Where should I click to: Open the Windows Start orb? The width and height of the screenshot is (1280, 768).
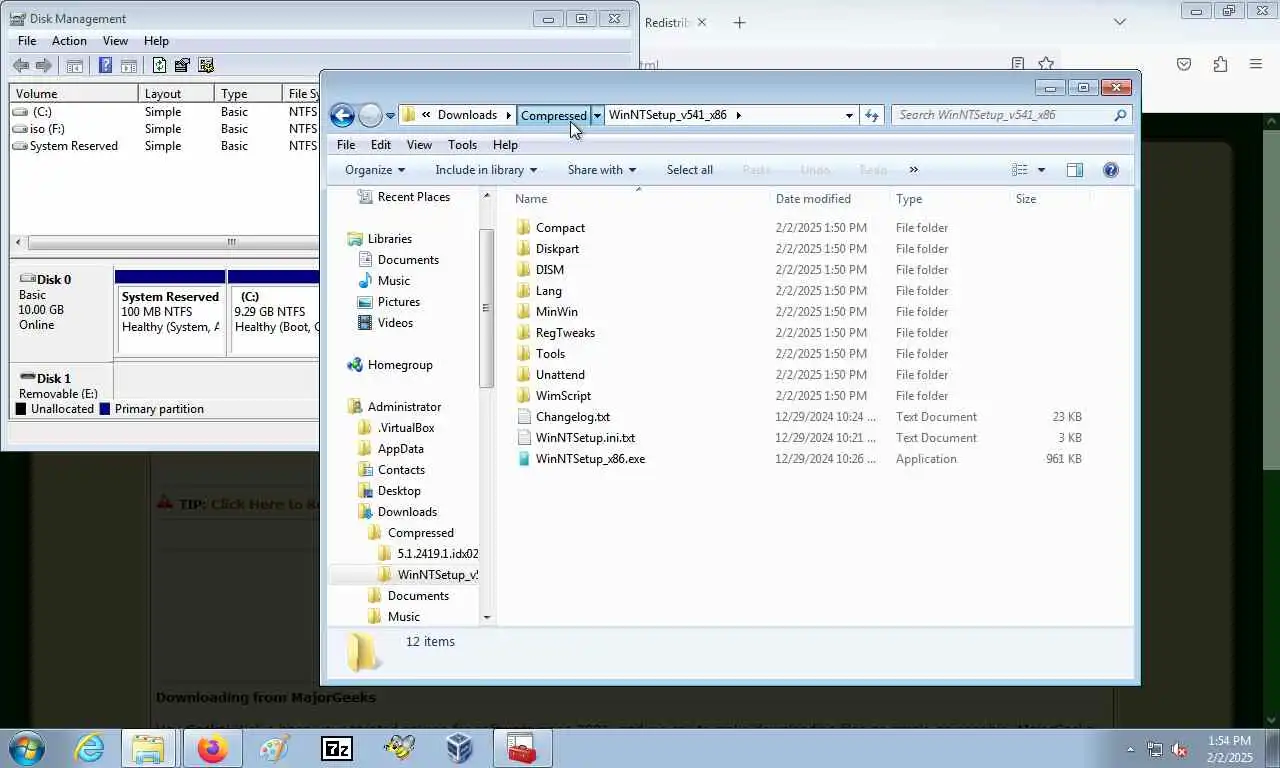25,748
